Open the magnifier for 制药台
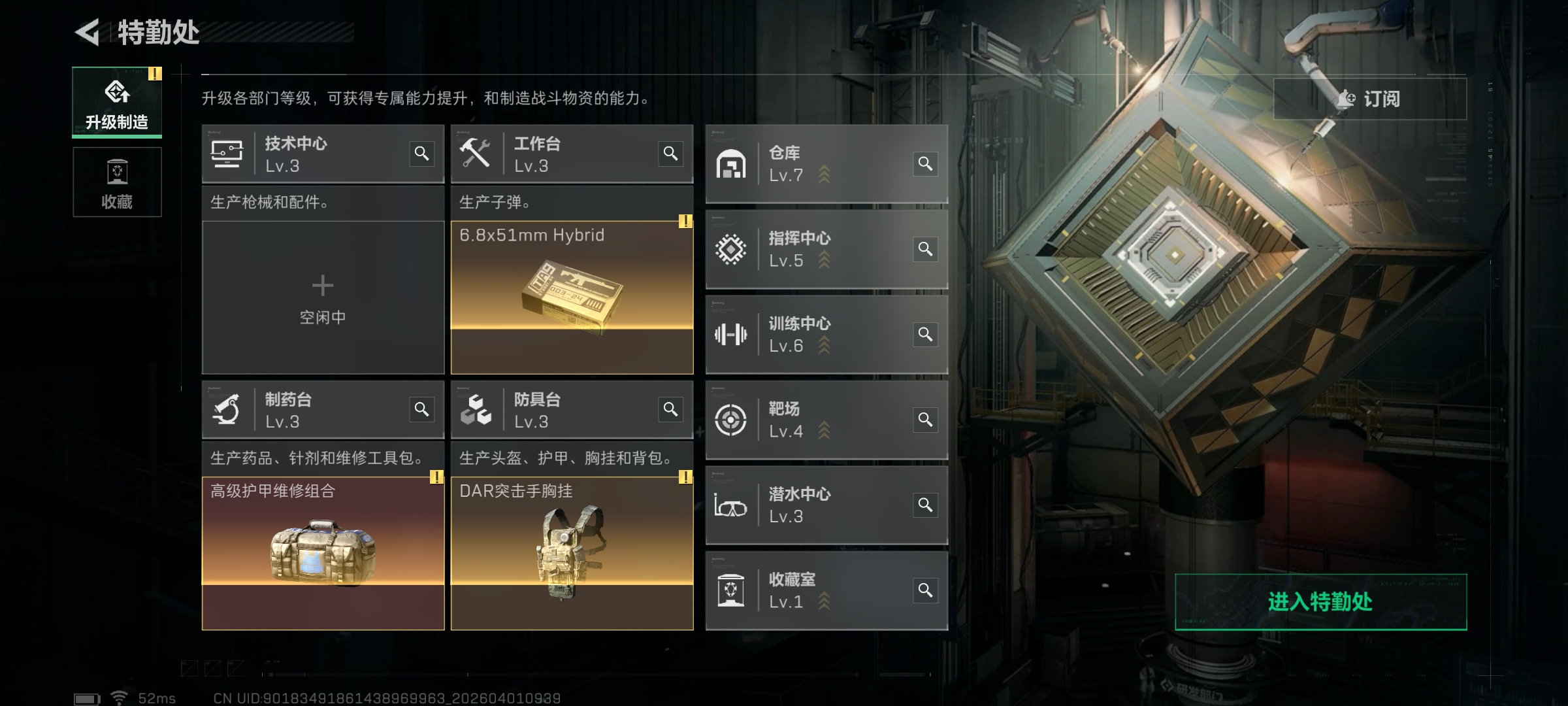This screenshot has height=706, width=1568. (x=422, y=409)
